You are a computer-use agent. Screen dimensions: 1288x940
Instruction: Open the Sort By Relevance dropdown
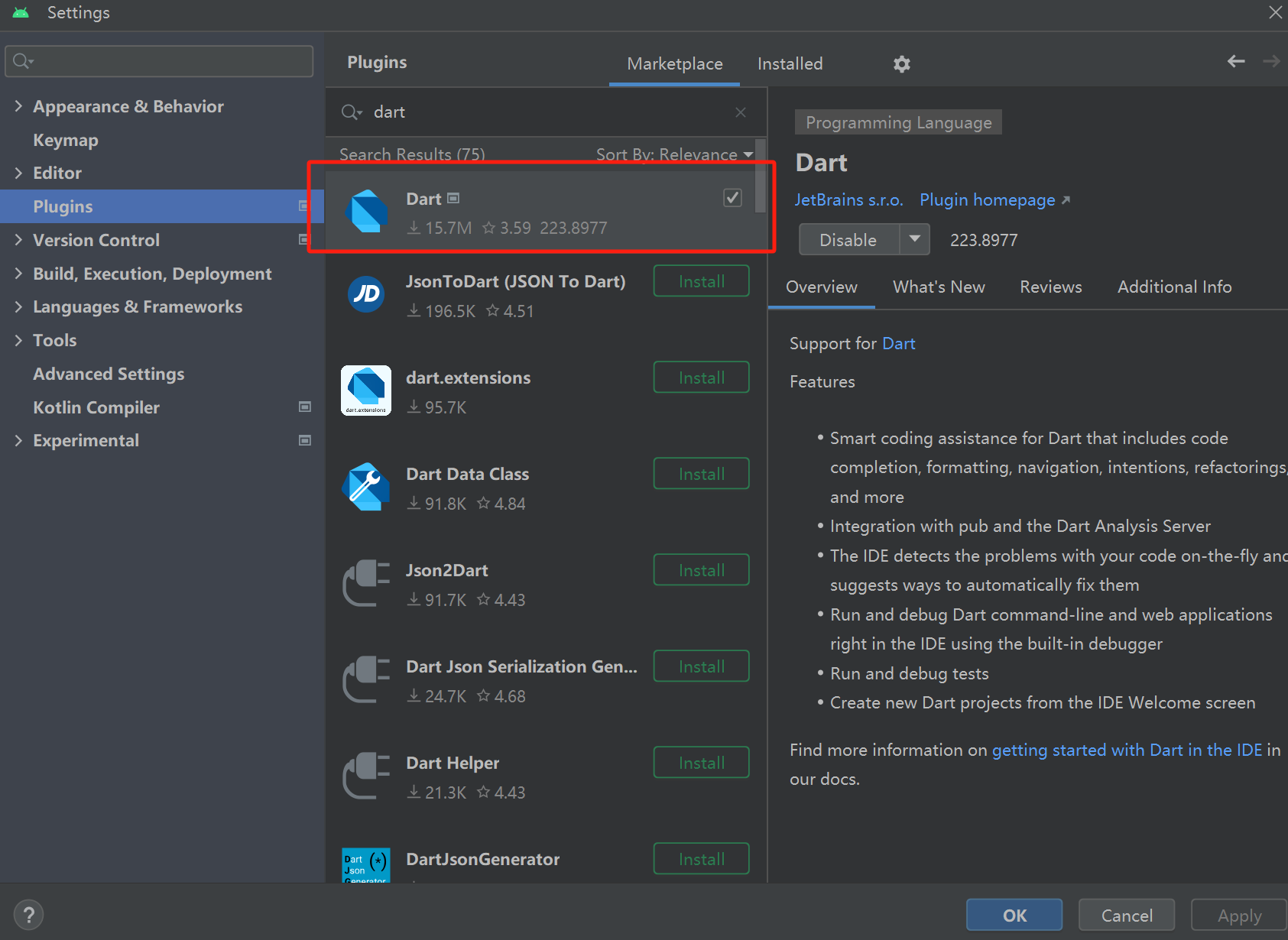pos(673,154)
